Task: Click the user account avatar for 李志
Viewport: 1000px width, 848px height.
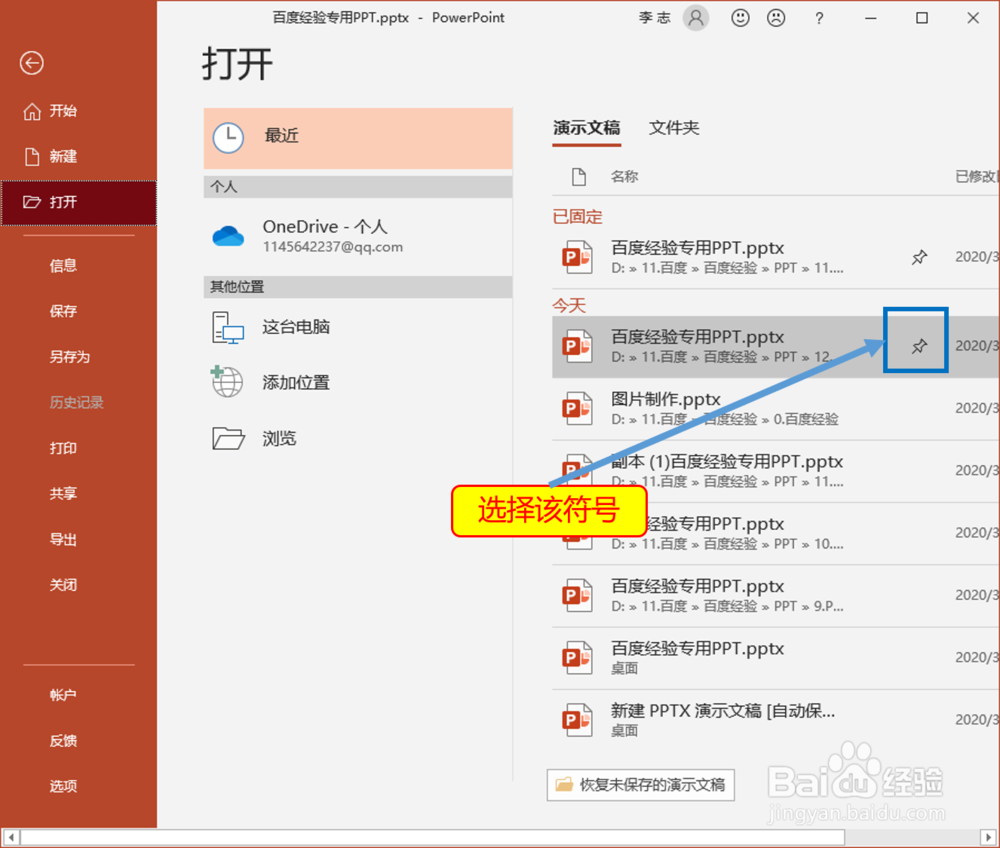Action: click(696, 17)
